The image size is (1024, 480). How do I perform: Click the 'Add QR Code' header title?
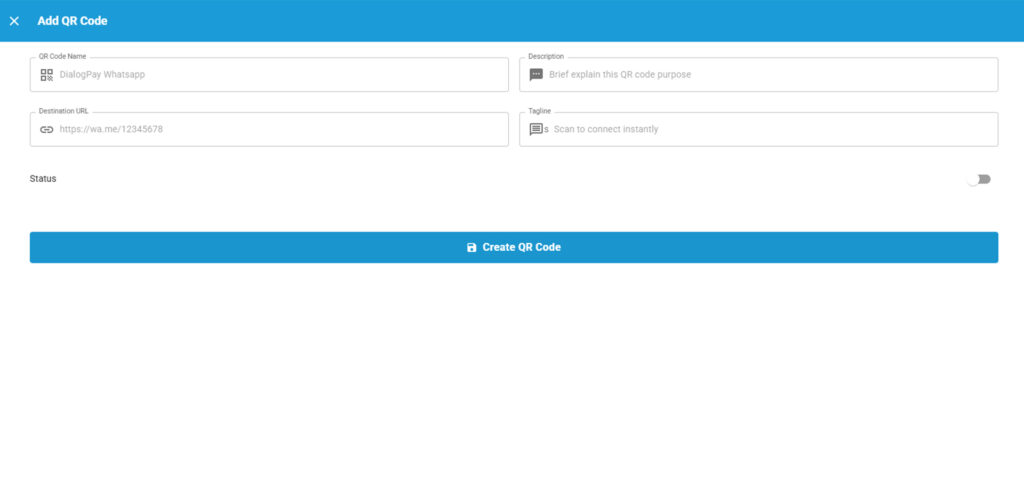(x=72, y=21)
